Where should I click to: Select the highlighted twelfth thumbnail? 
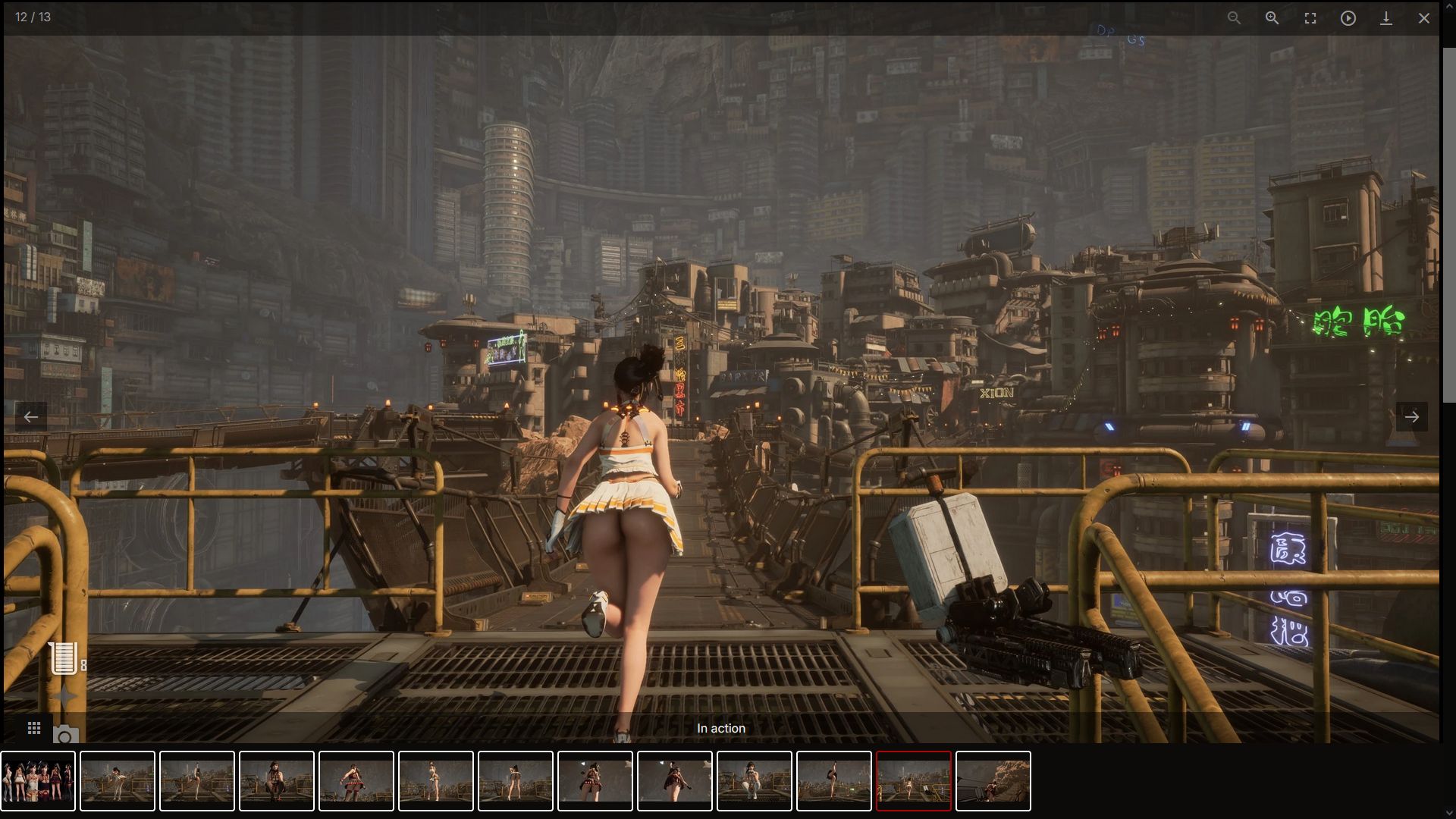tap(914, 780)
